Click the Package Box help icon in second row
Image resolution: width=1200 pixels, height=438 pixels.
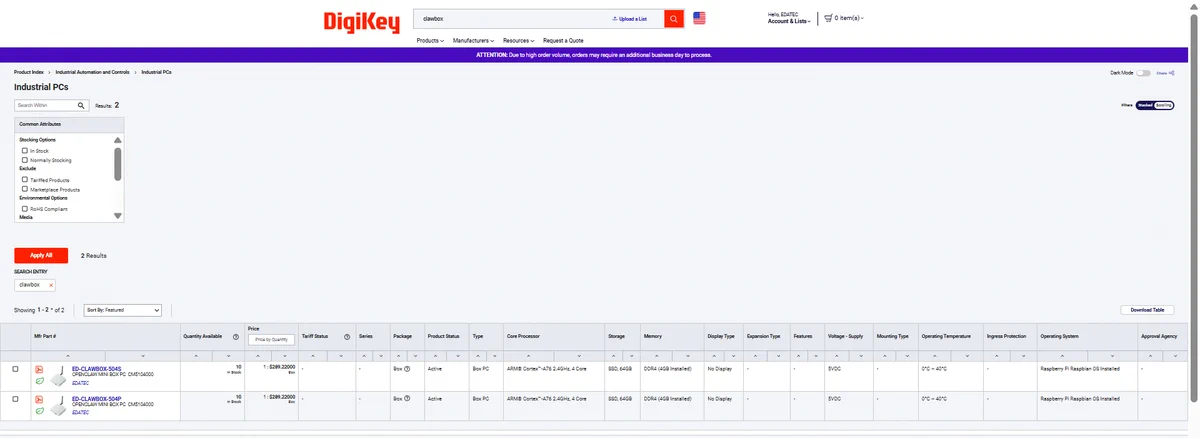coord(408,398)
